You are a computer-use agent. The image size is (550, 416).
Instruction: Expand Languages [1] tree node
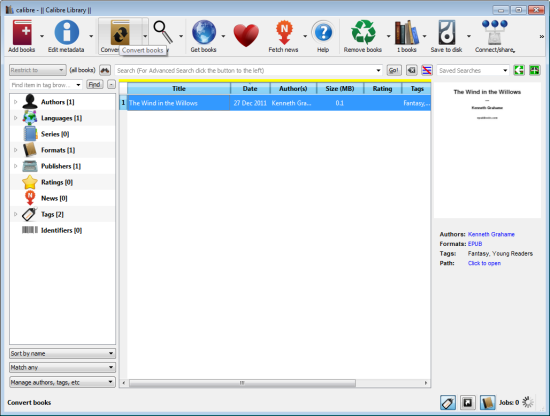click(x=15, y=118)
